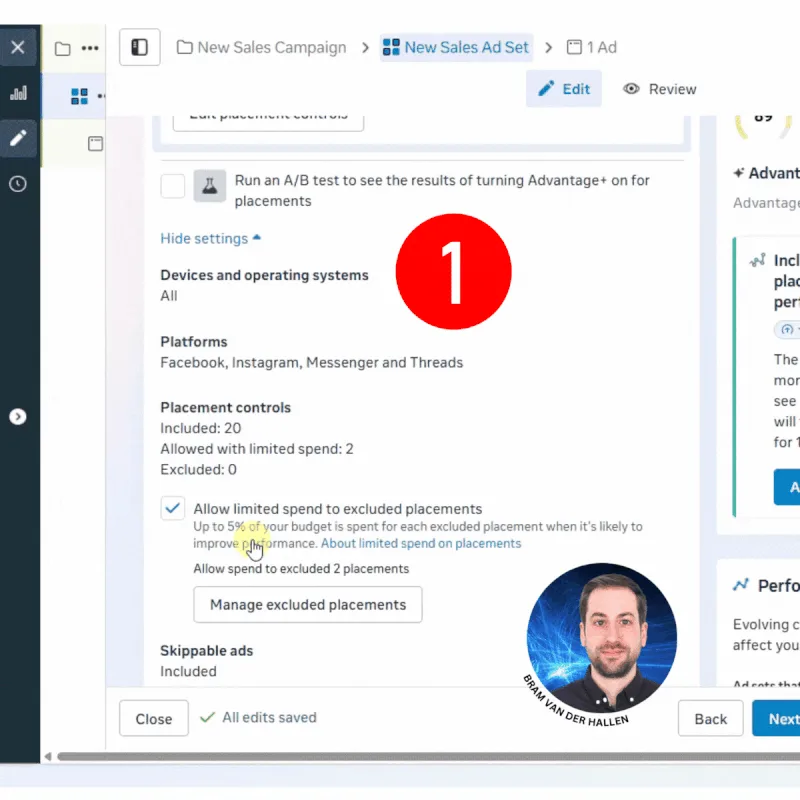Click the opportunity score gauge at top right
Viewport: 800px width, 800px height.
pyautogui.click(x=763, y=126)
